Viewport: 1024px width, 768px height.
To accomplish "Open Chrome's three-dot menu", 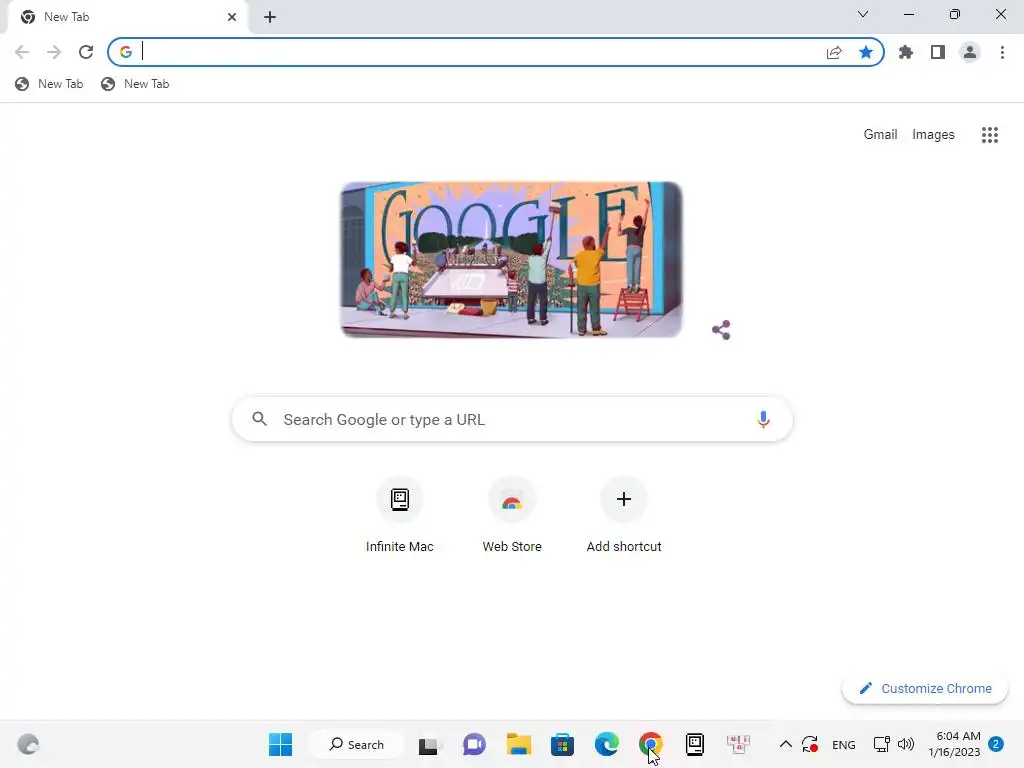I will [1002, 52].
